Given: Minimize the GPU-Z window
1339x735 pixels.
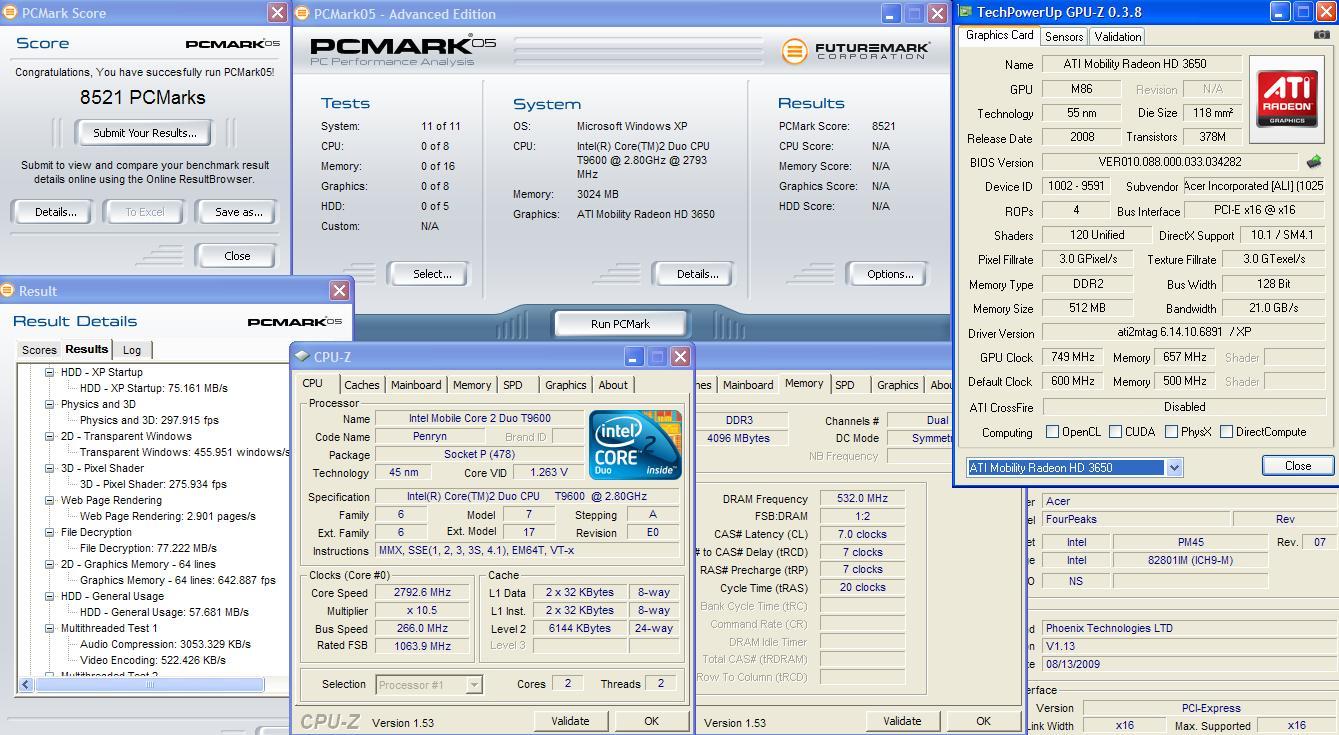Looking at the screenshot, I should click(1280, 12).
